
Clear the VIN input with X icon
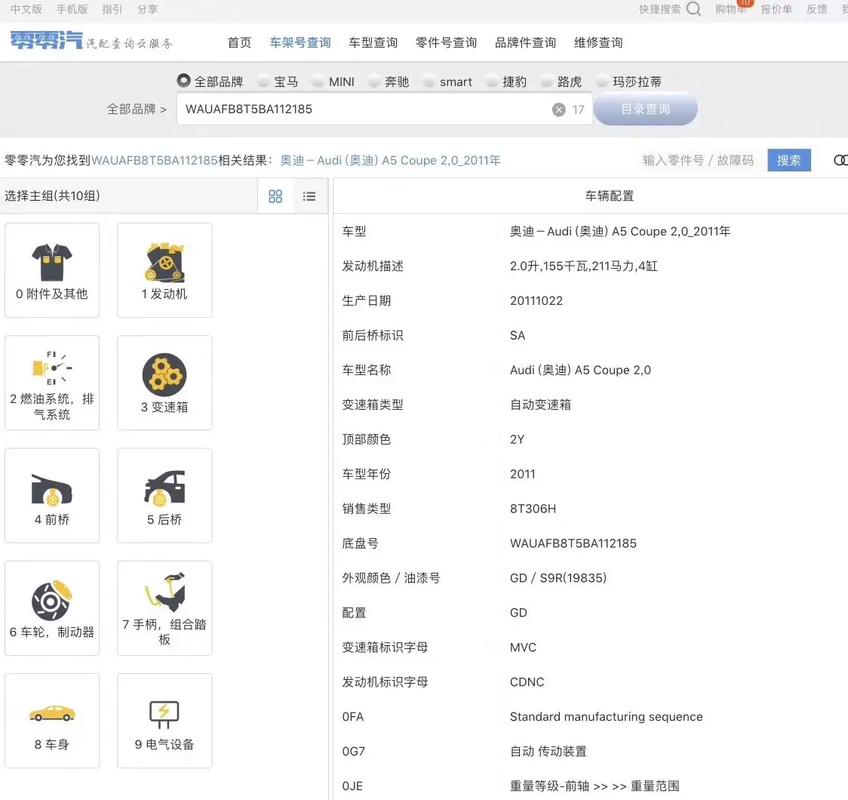coord(559,110)
